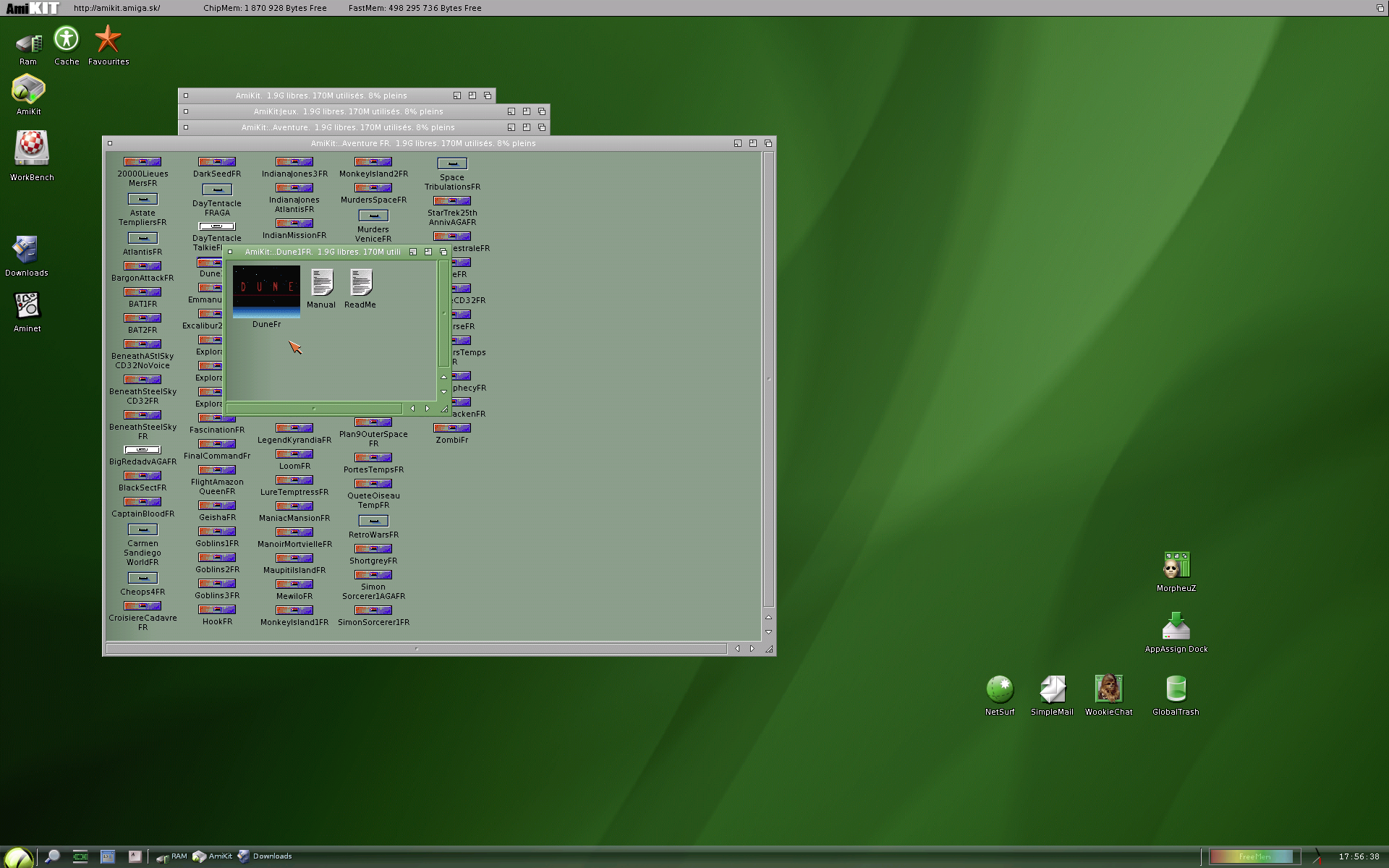Click the Aventure FR window vertical scrollbar
Image resolution: width=1389 pixels, height=868 pixels.
click(768, 380)
